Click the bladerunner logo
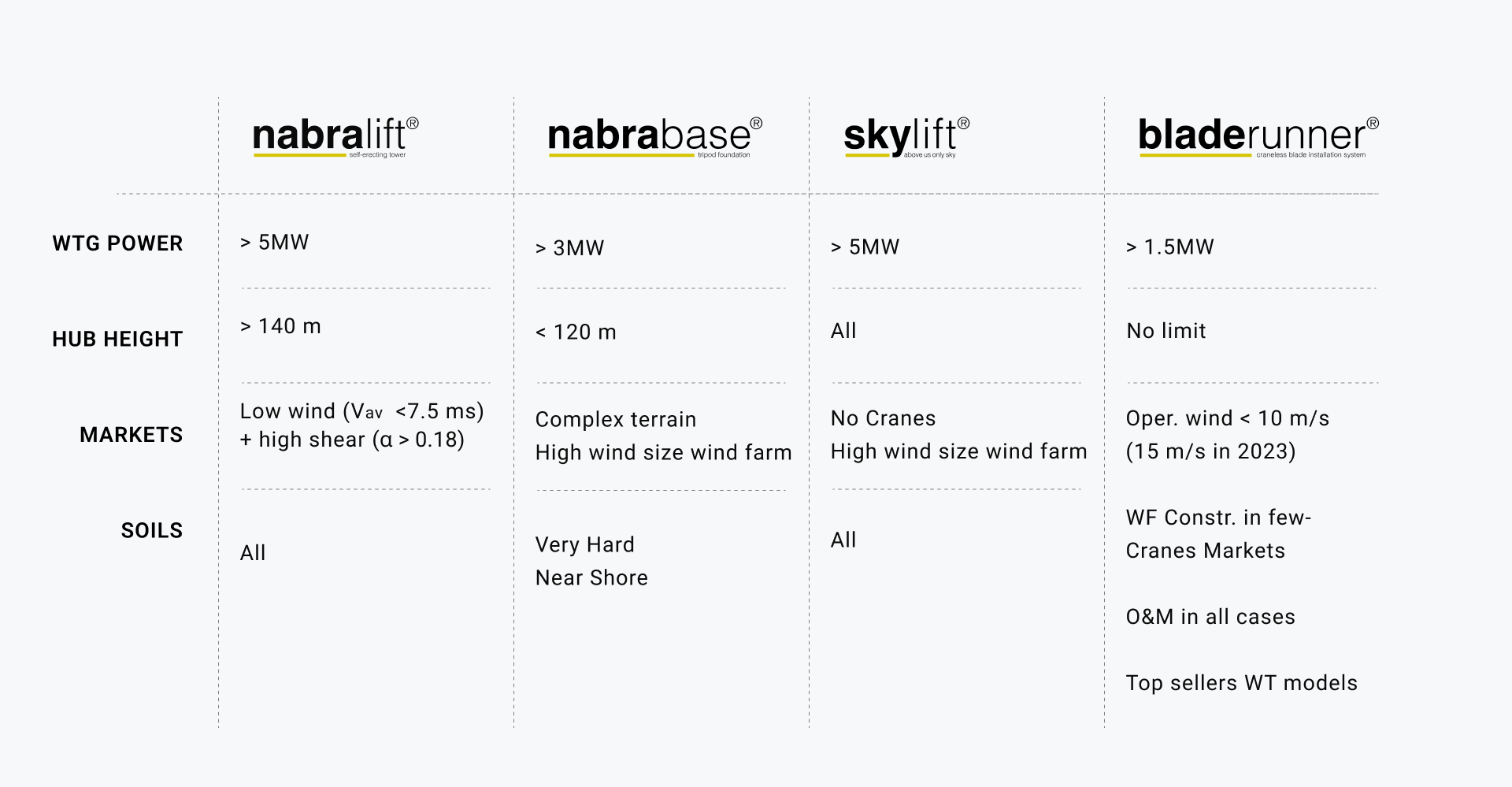 tap(1258, 137)
